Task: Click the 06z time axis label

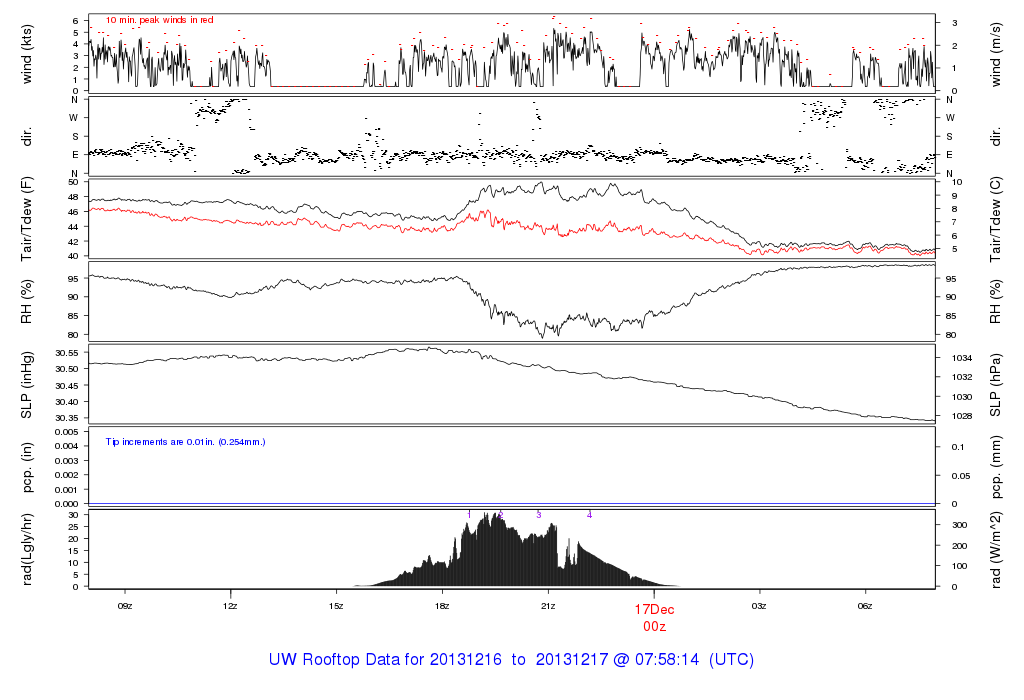Action: (x=865, y=605)
